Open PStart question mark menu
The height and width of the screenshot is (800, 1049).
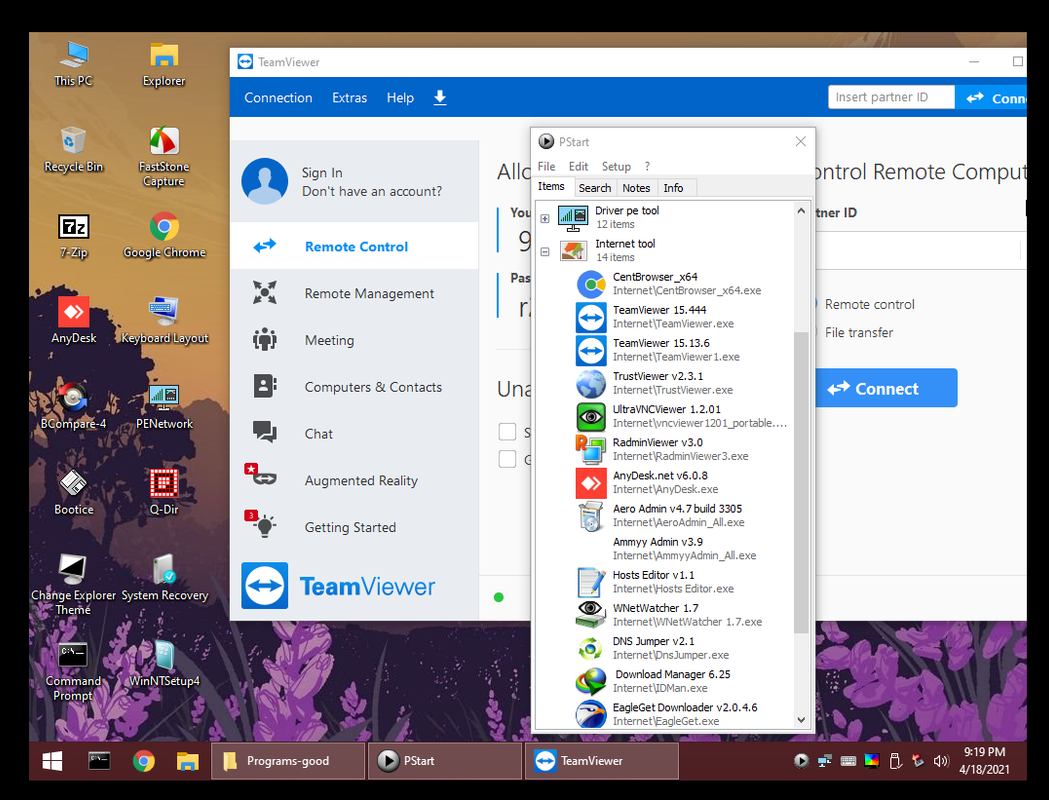click(x=647, y=167)
